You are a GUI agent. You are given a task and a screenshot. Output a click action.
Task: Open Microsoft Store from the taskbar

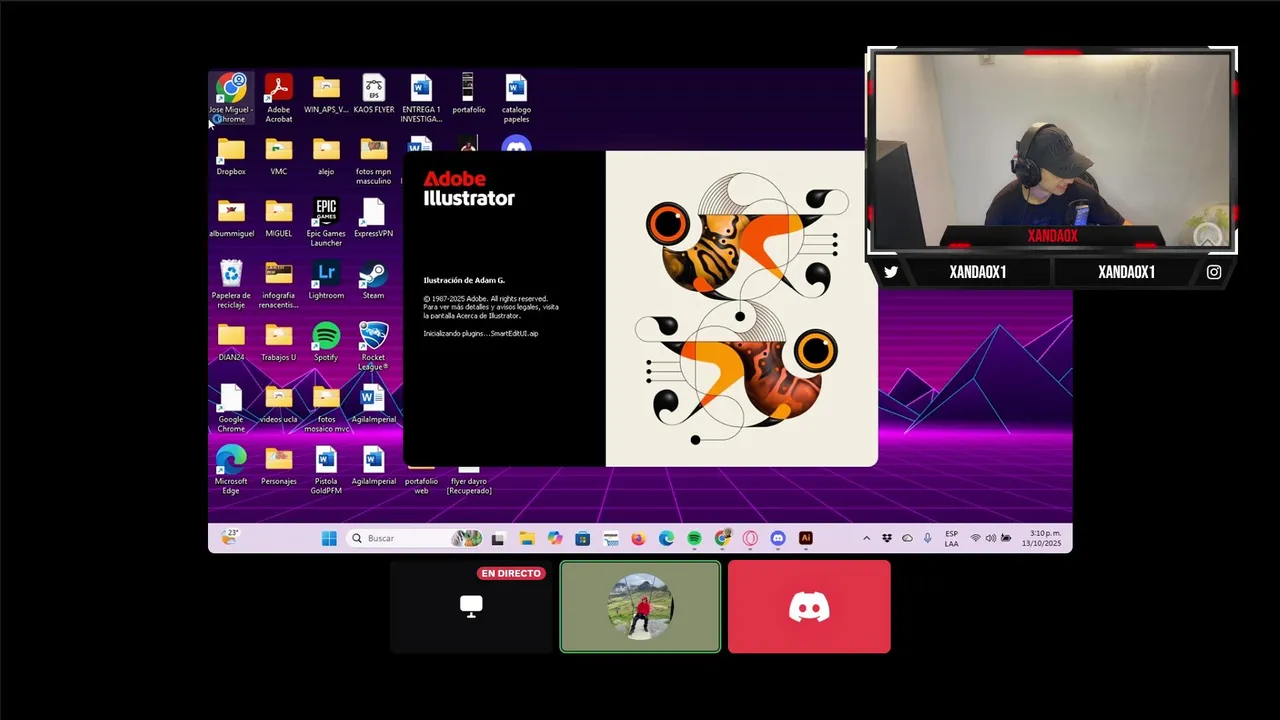pyautogui.click(x=582, y=538)
